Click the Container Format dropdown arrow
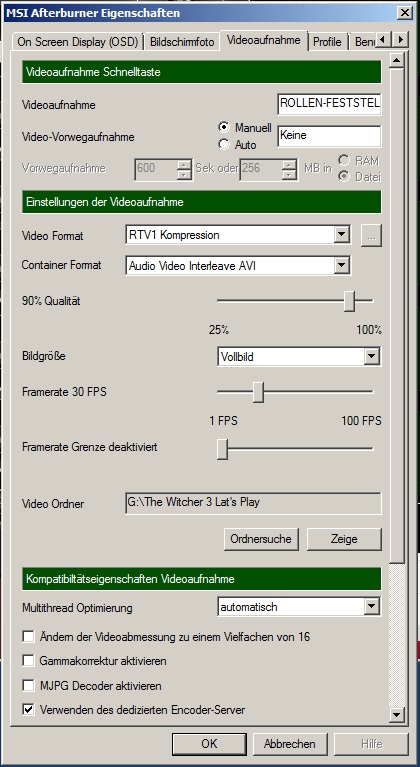This screenshot has height=767, width=420. (x=342, y=266)
